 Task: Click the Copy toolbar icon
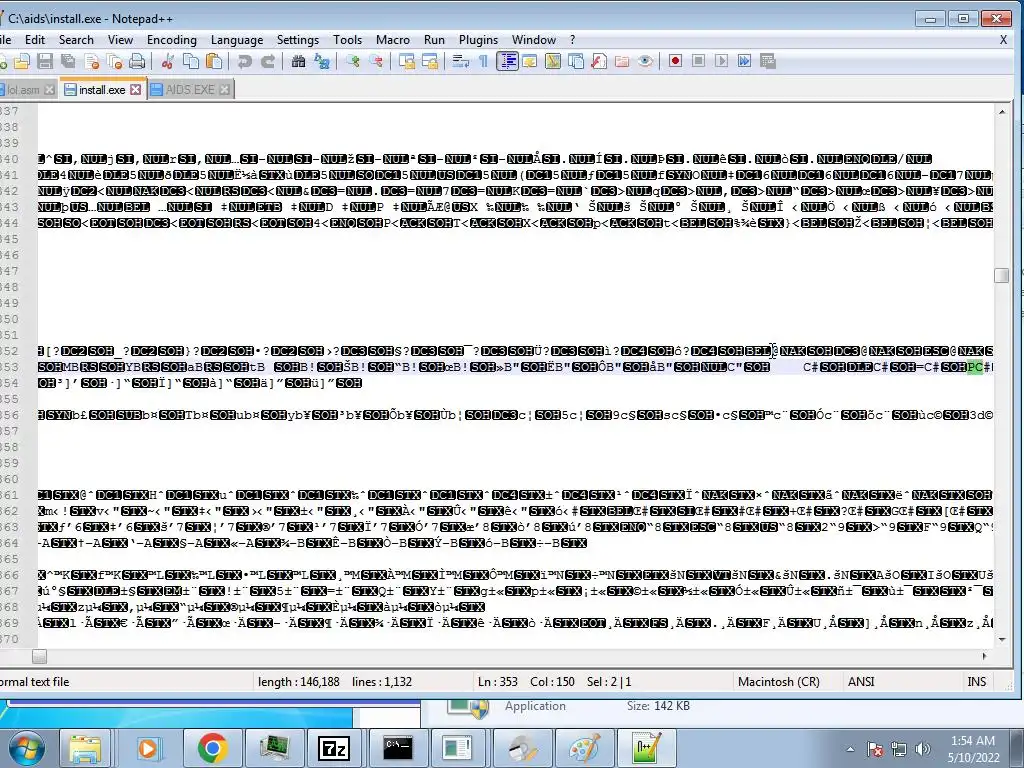(x=191, y=61)
